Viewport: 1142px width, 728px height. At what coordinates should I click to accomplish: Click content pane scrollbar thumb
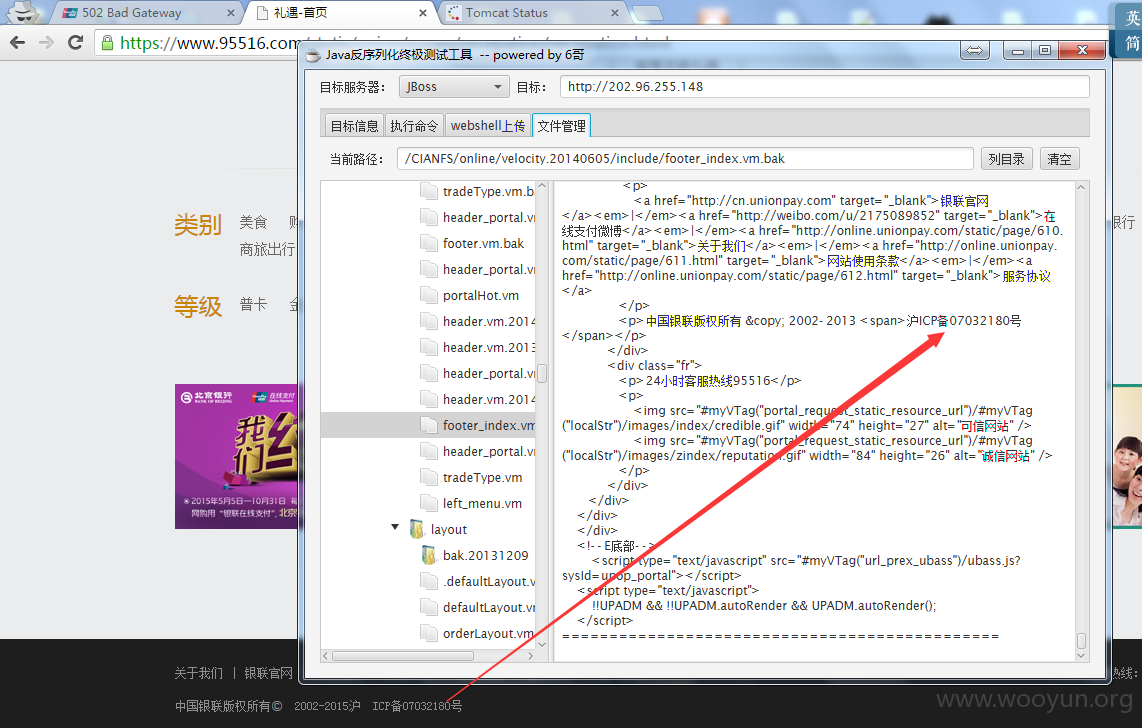1082,641
